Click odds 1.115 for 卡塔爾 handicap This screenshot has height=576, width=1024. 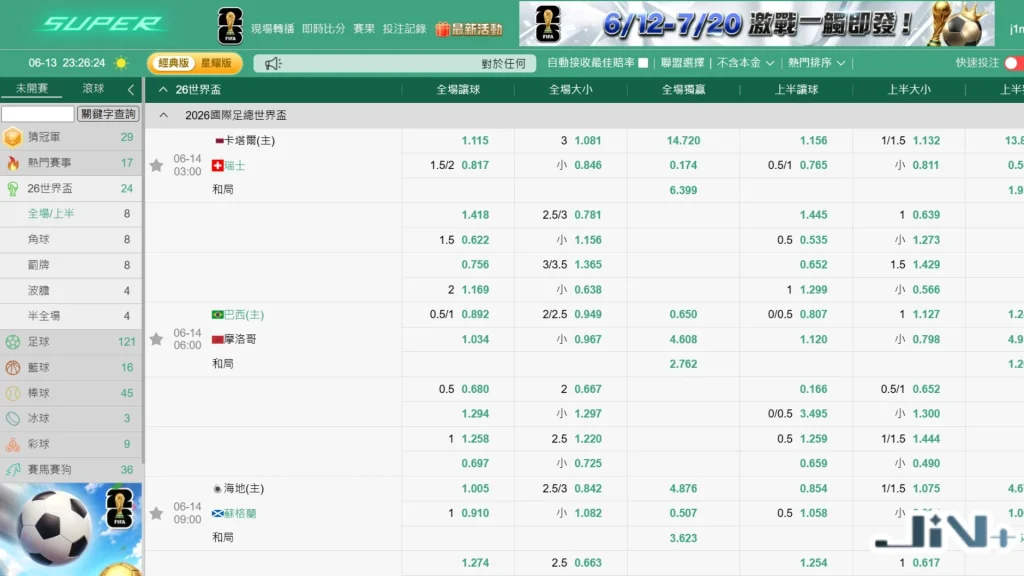475,140
